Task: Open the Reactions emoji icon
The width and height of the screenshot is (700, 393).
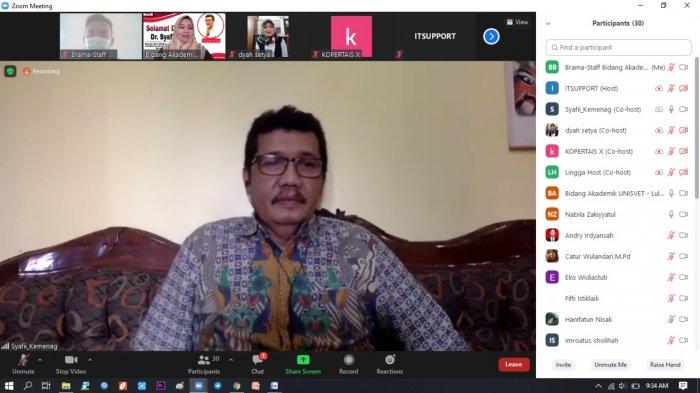Action: point(390,360)
